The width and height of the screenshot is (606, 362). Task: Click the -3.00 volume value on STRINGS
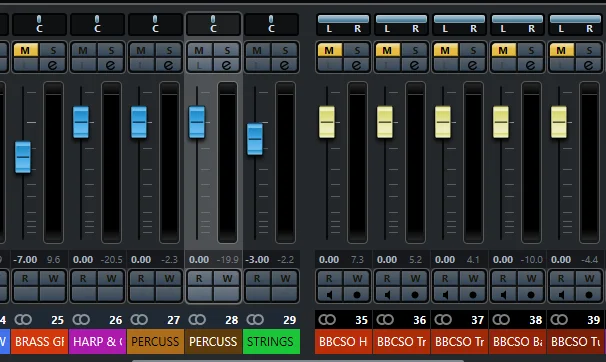(x=257, y=260)
